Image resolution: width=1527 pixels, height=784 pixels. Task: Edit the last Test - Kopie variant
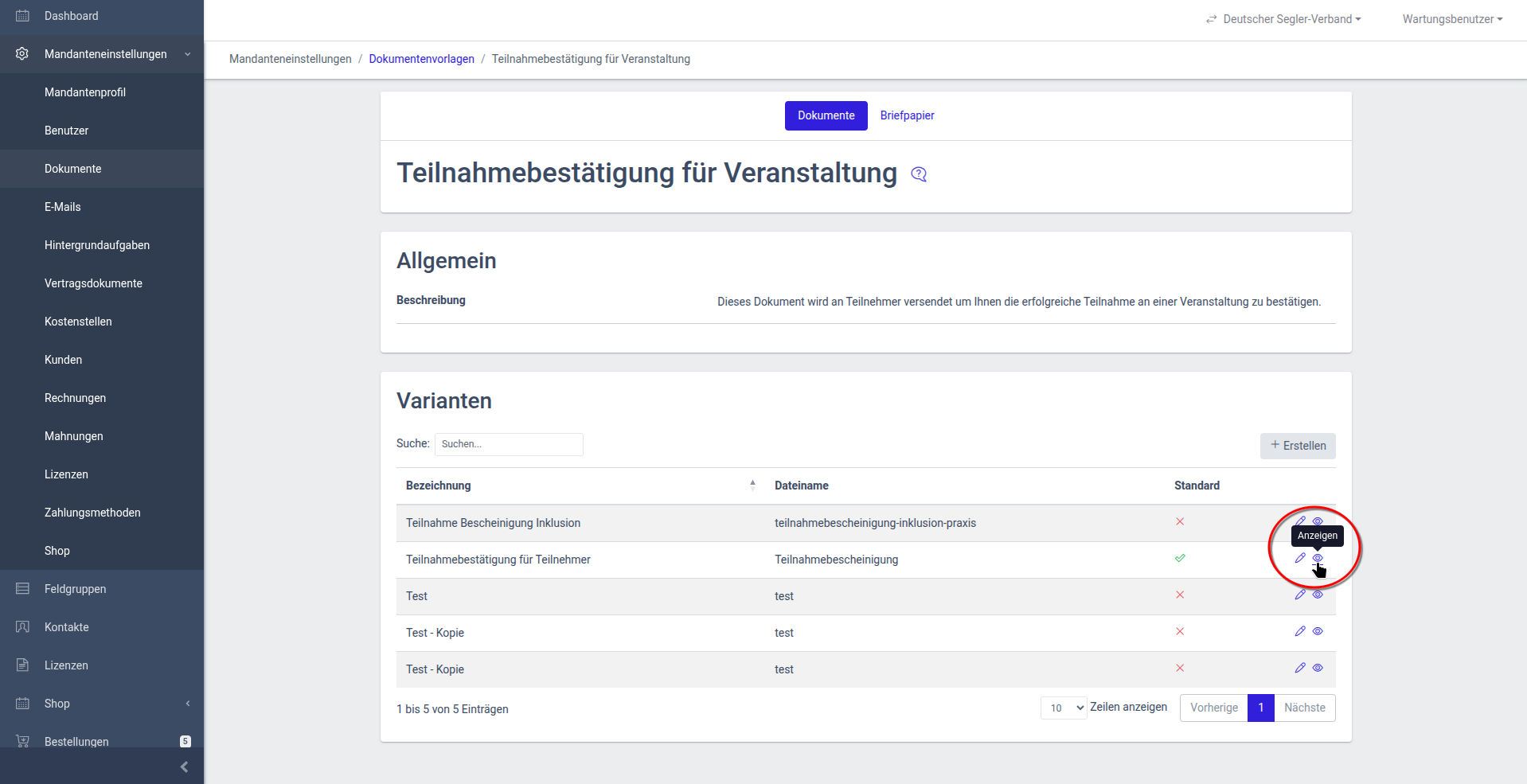(x=1300, y=668)
